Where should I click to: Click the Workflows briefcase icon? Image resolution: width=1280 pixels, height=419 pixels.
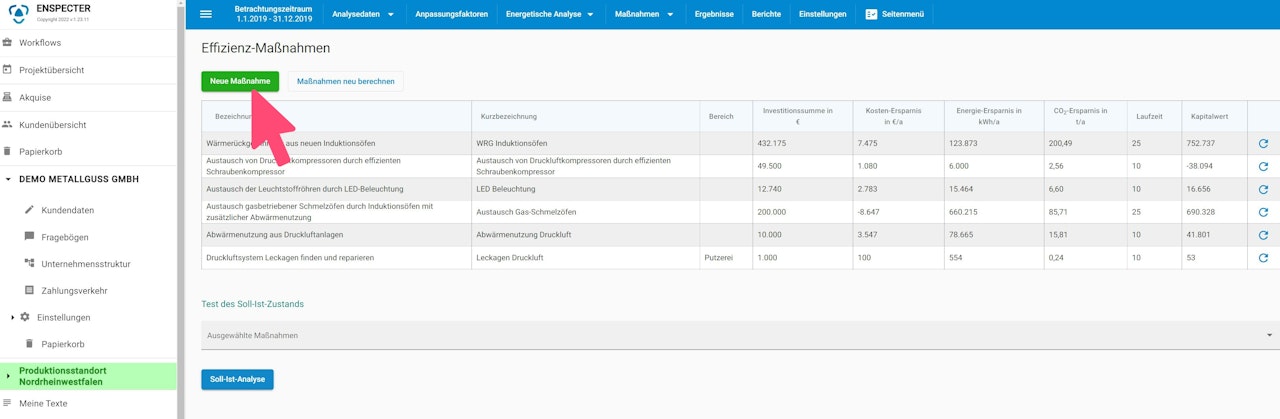(x=8, y=43)
